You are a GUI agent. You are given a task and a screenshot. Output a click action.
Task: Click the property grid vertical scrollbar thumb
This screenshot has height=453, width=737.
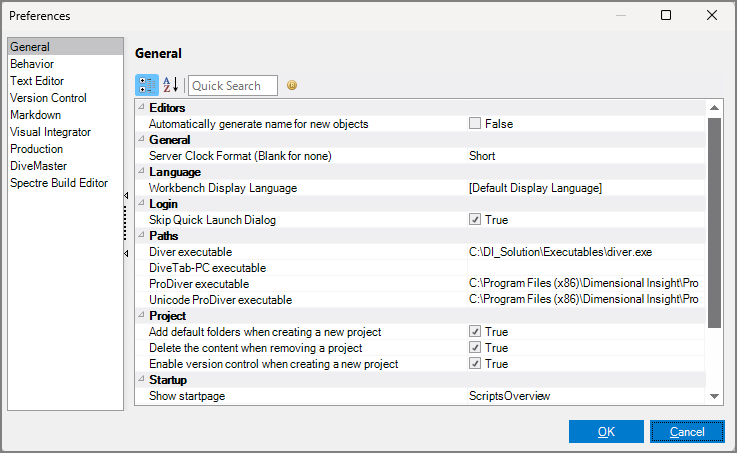[x=714, y=223]
